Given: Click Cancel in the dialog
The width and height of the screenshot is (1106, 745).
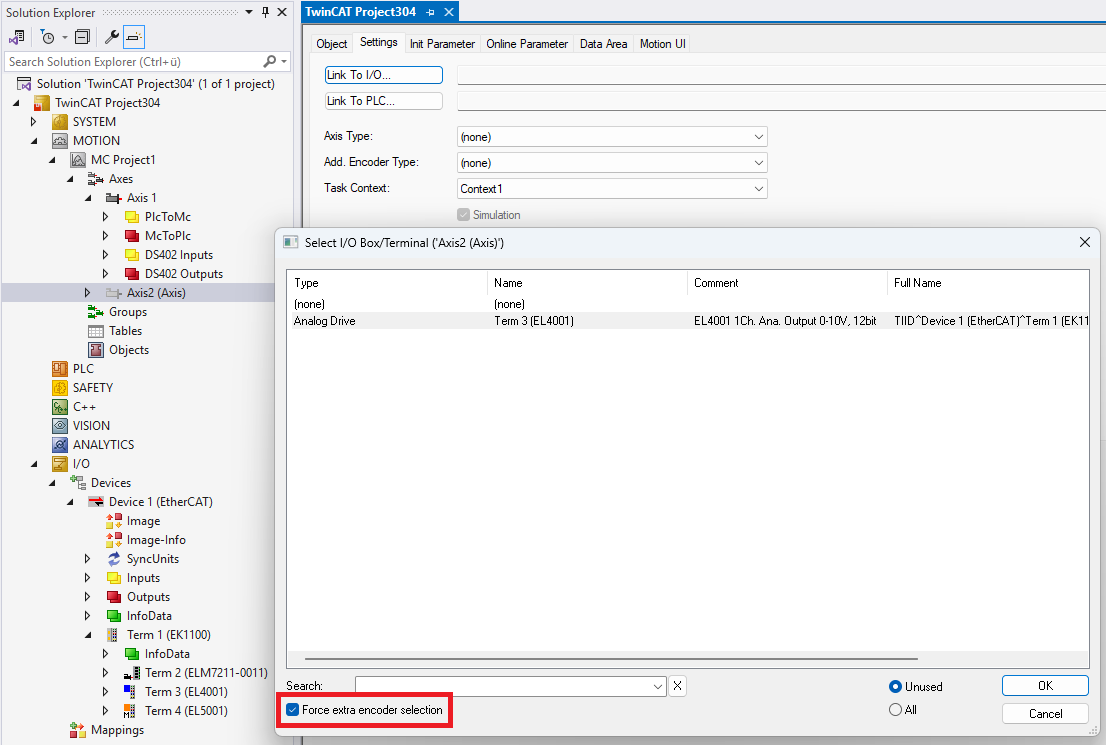Looking at the screenshot, I should (x=1045, y=713).
